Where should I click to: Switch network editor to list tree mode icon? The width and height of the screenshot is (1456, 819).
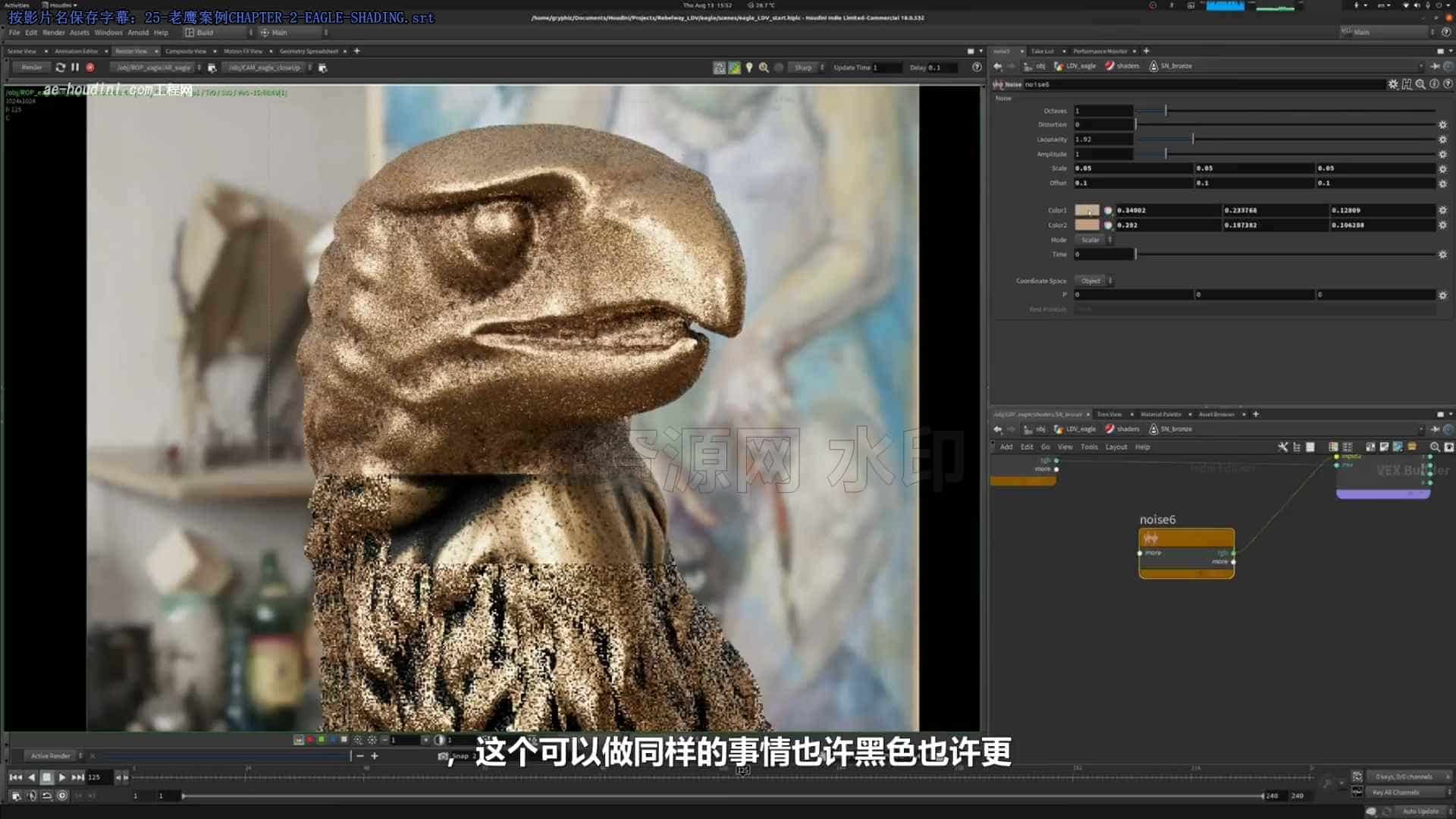(1297, 447)
